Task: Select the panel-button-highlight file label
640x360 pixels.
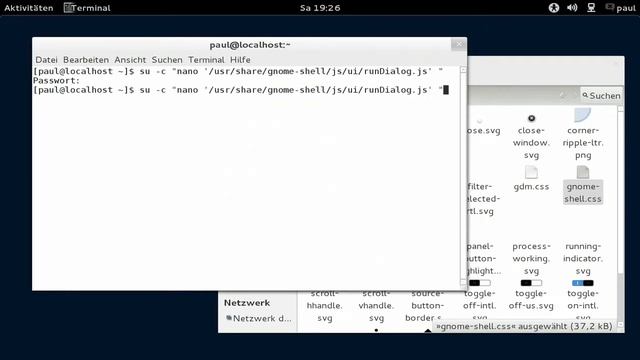Action: click(x=483, y=258)
